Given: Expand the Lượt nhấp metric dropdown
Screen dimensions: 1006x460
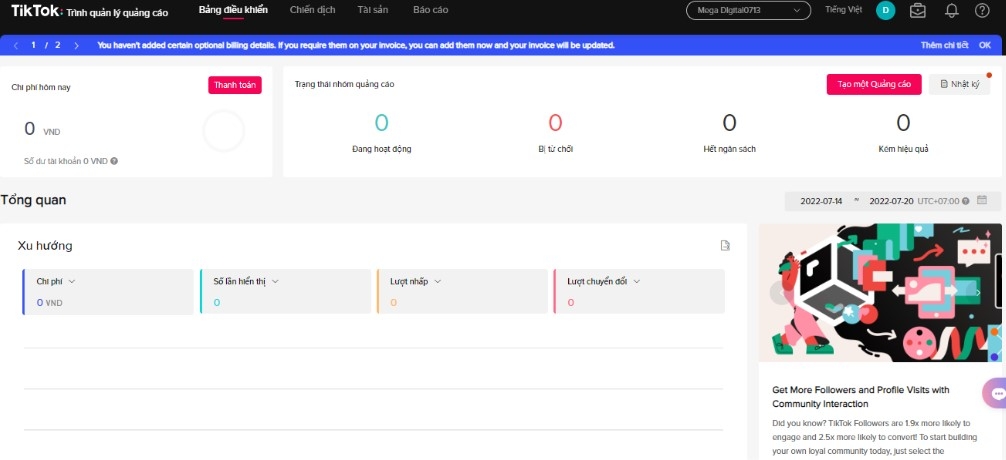Looking at the screenshot, I should tap(438, 281).
